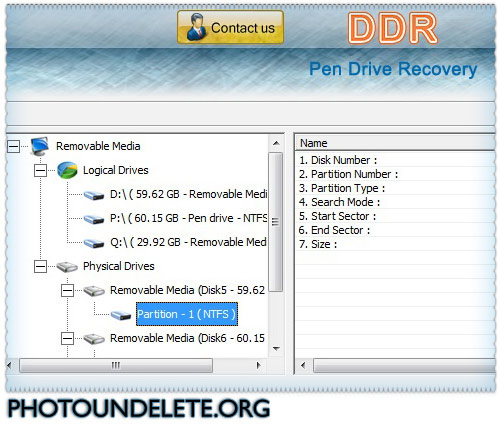Collapse the Removable Media root node
The width and height of the screenshot is (500, 425).
tap(13, 146)
